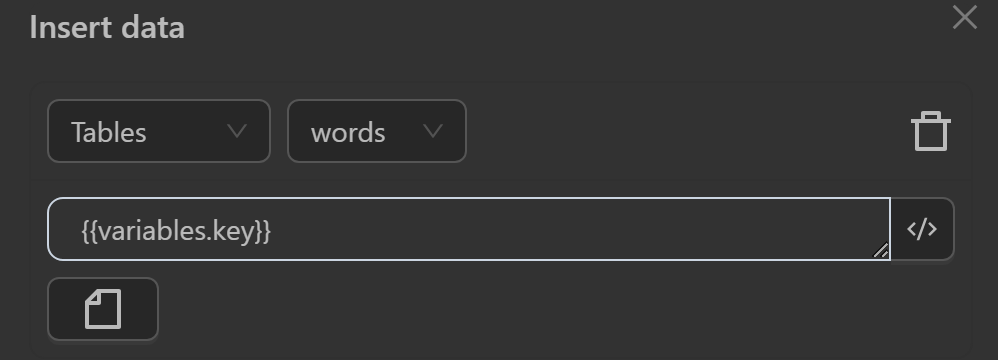Click on the {{variables.key}} text
The image size is (998, 360).
click(x=176, y=231)
